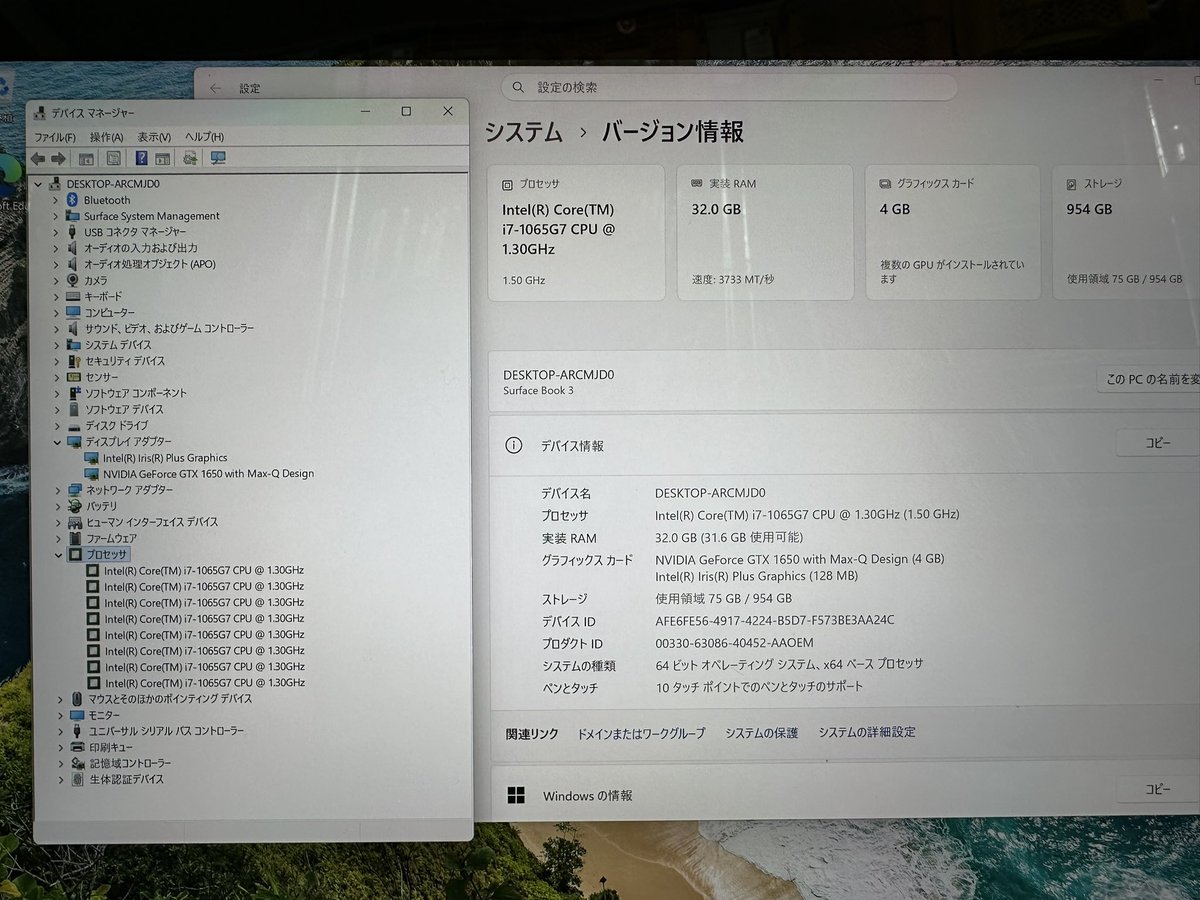Click the search magnifier icon in Settings
The height and width of the screenshot is (900, 1200).
click(518, 87)
